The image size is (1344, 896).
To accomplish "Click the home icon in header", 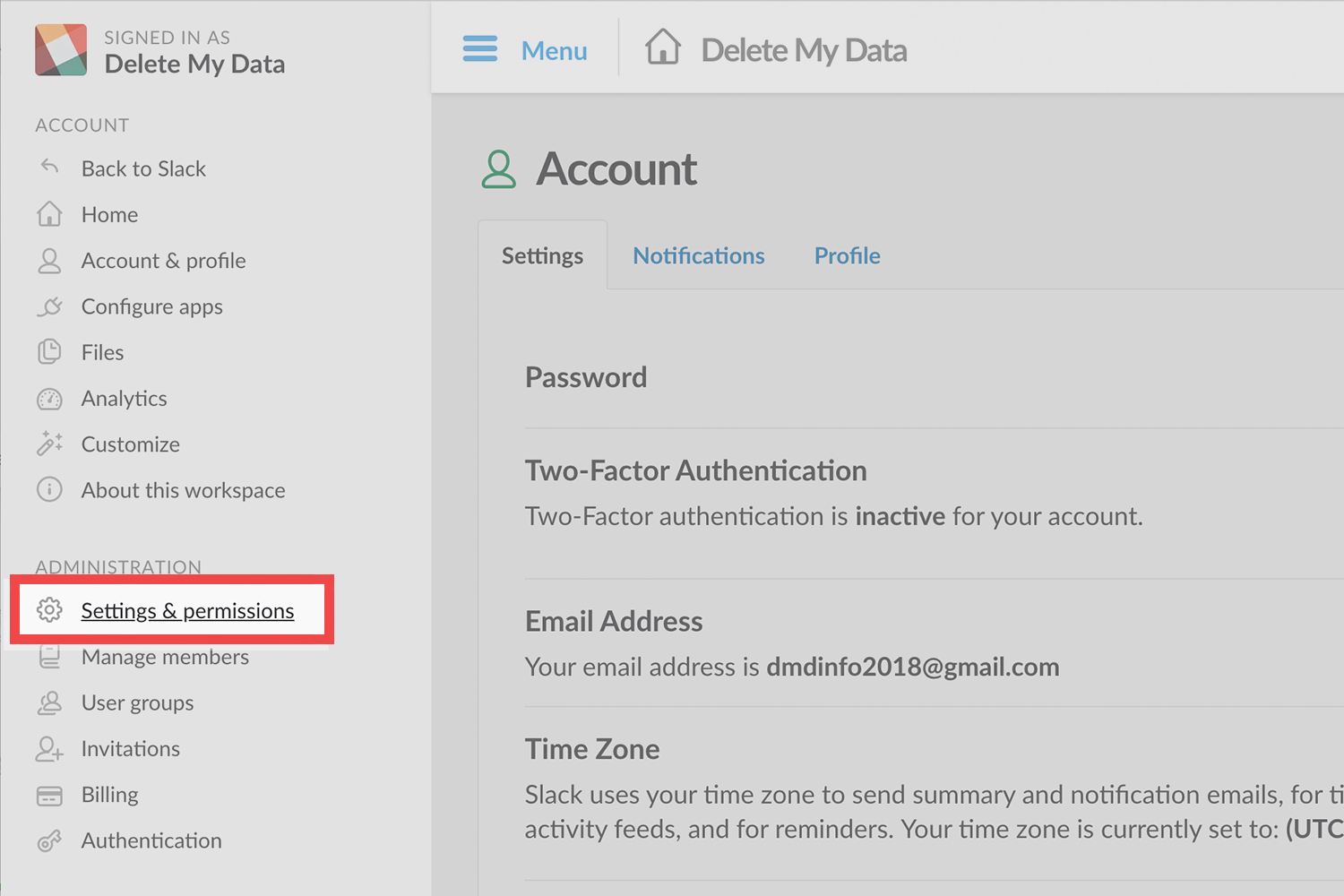I will click(x=663, y=47).
